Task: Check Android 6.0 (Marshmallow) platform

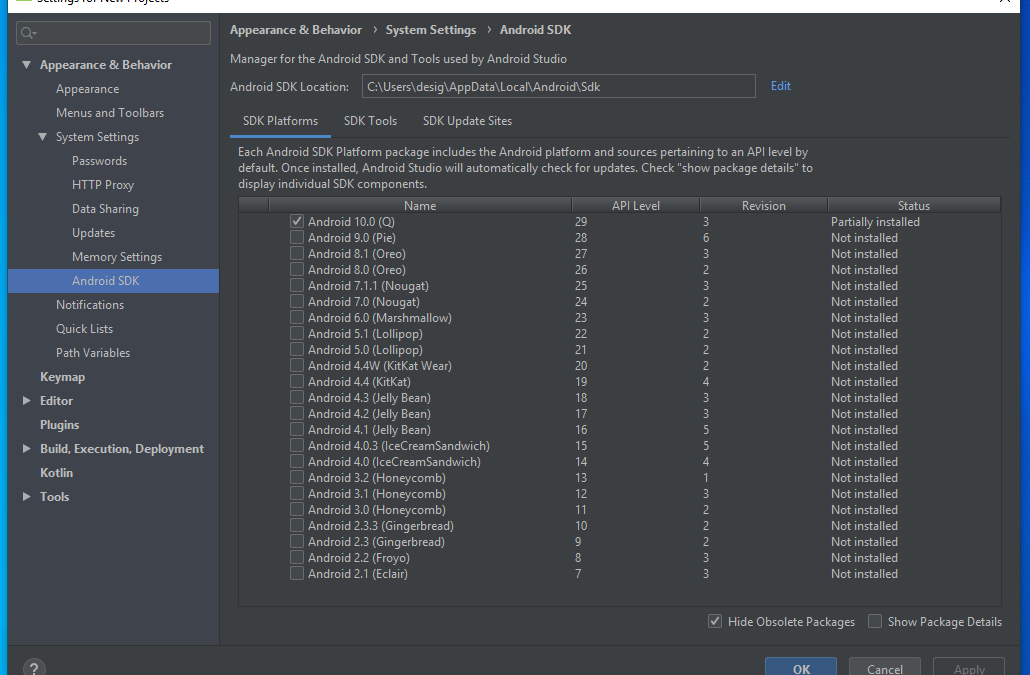Action: click(297, 317)
